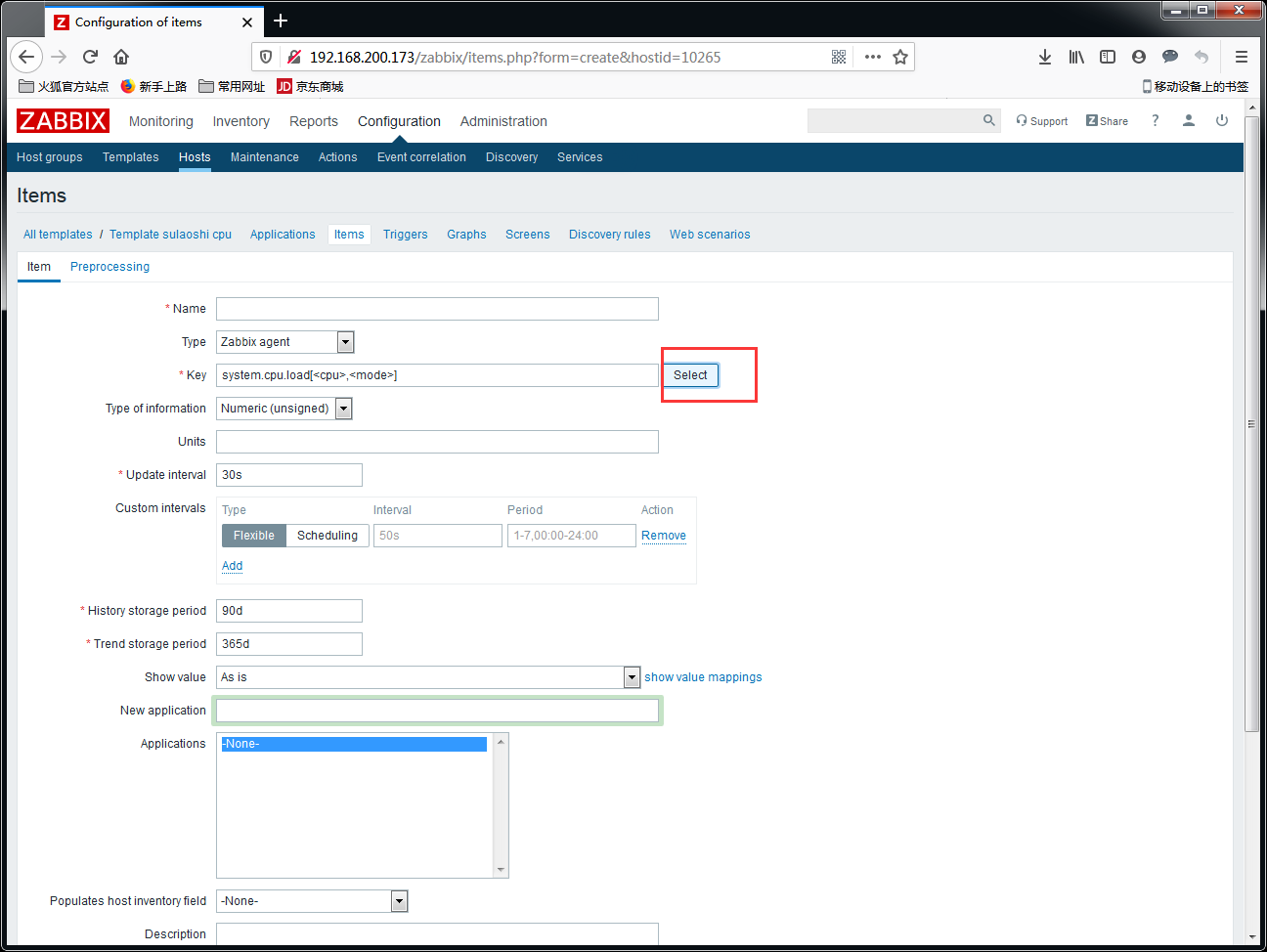Click the page vertical scrollbar
Viewport: 1267px width, 952px height.
[x=1251, y=425]
